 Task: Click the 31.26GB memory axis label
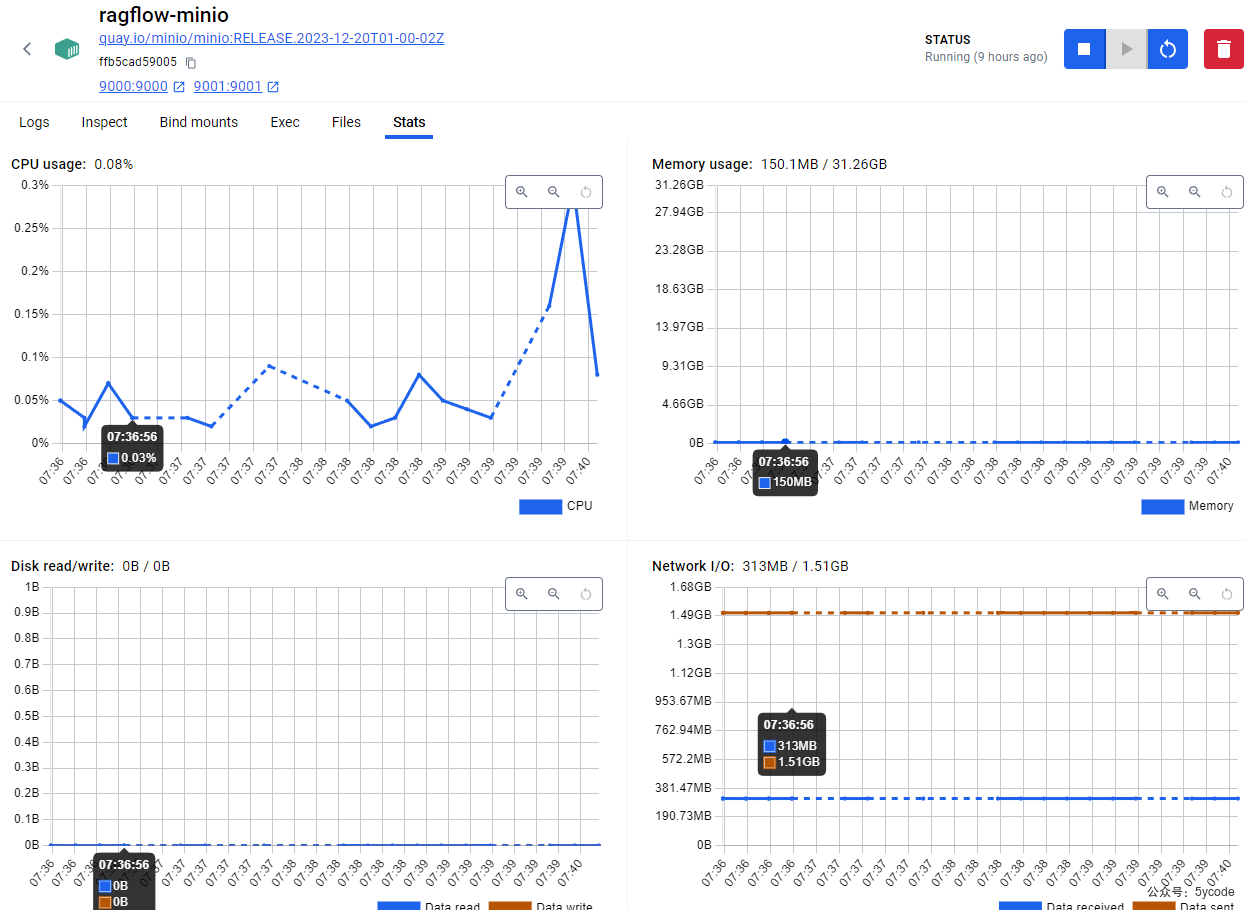tap(678, 185)
